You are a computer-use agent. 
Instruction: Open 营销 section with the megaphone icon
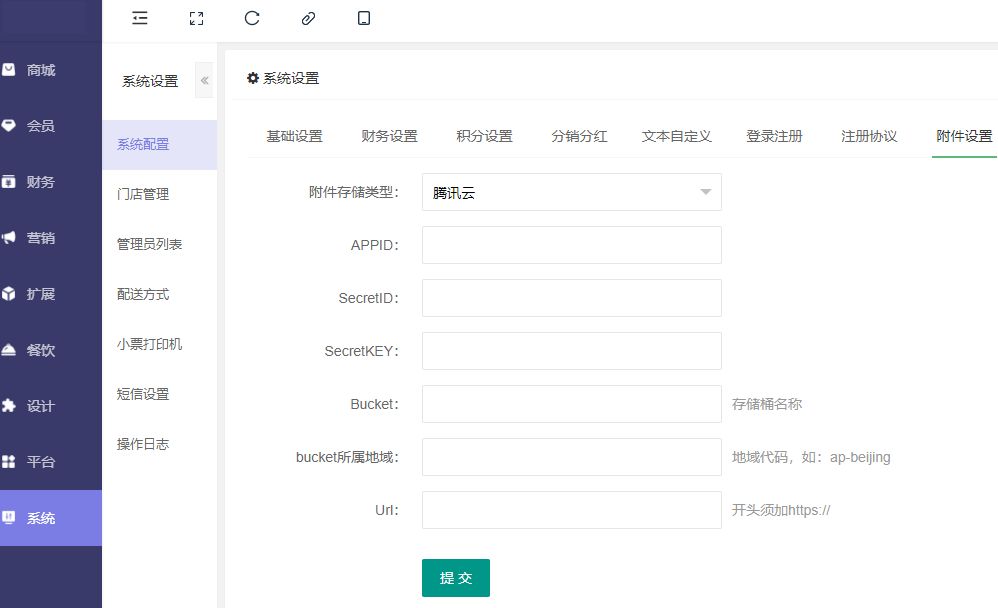point(41,238)
